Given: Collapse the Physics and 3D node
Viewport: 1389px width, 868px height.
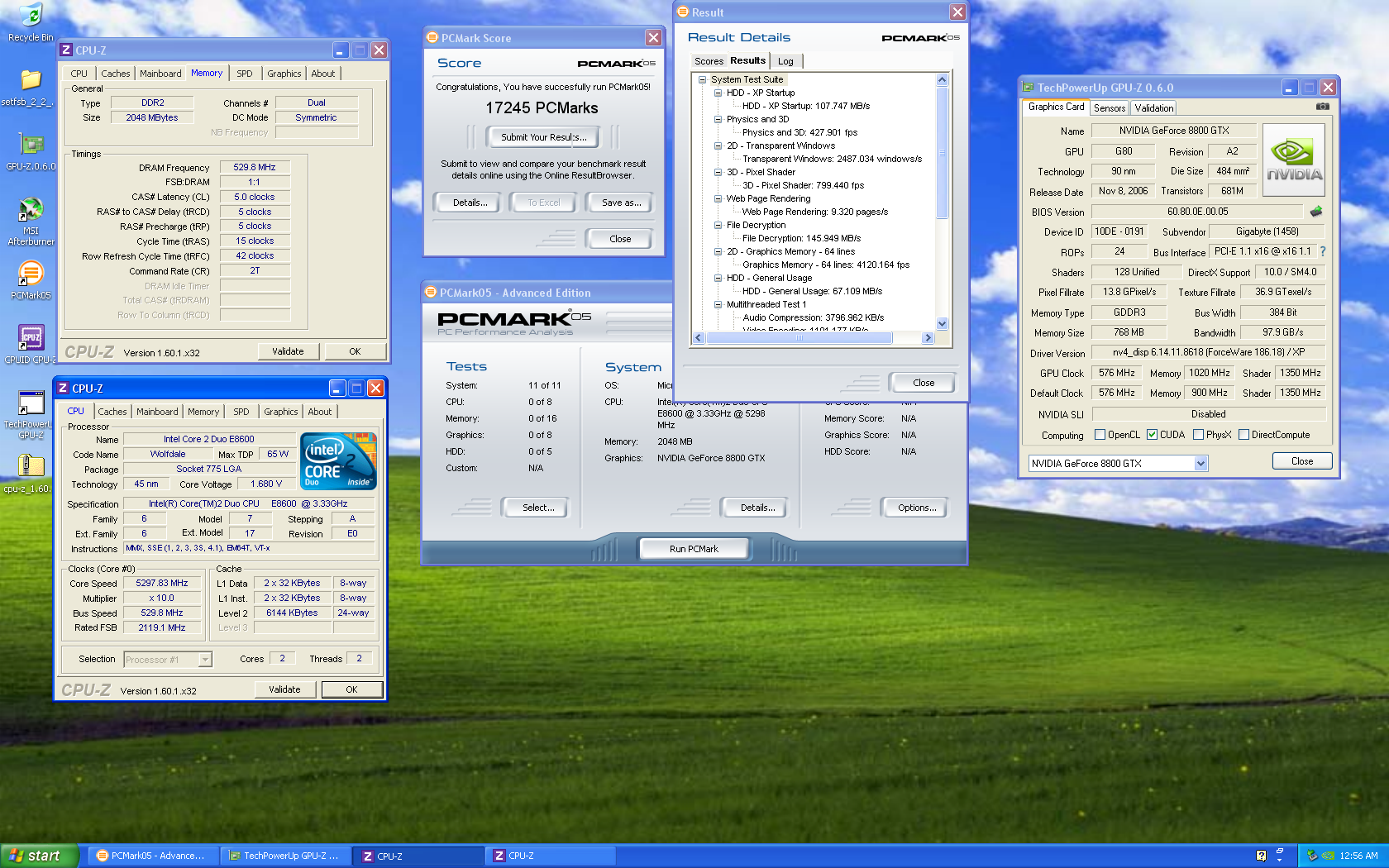Looking at the screenshot, I should 718,120.
